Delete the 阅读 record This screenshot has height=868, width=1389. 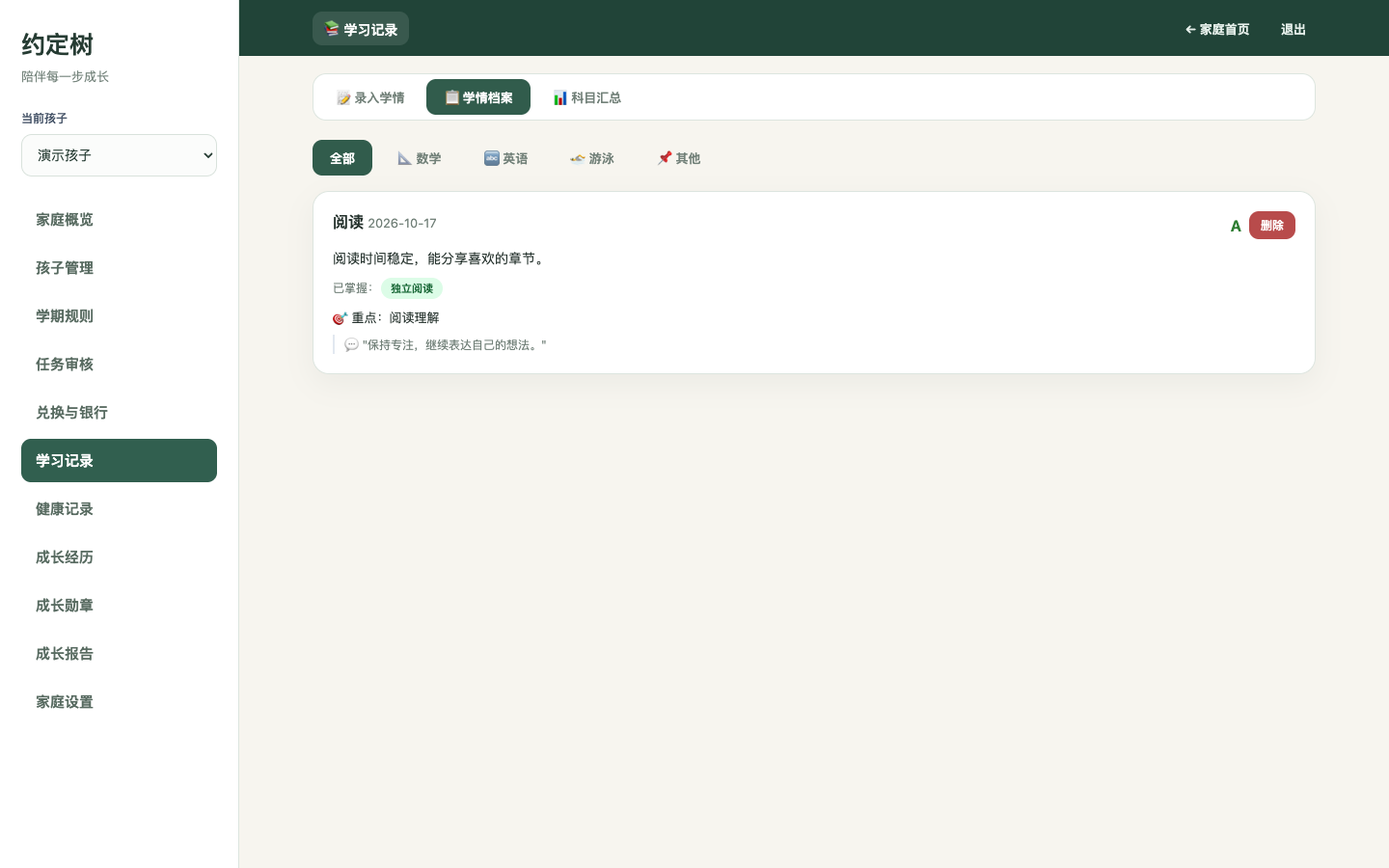click(x=1271, y=225)
